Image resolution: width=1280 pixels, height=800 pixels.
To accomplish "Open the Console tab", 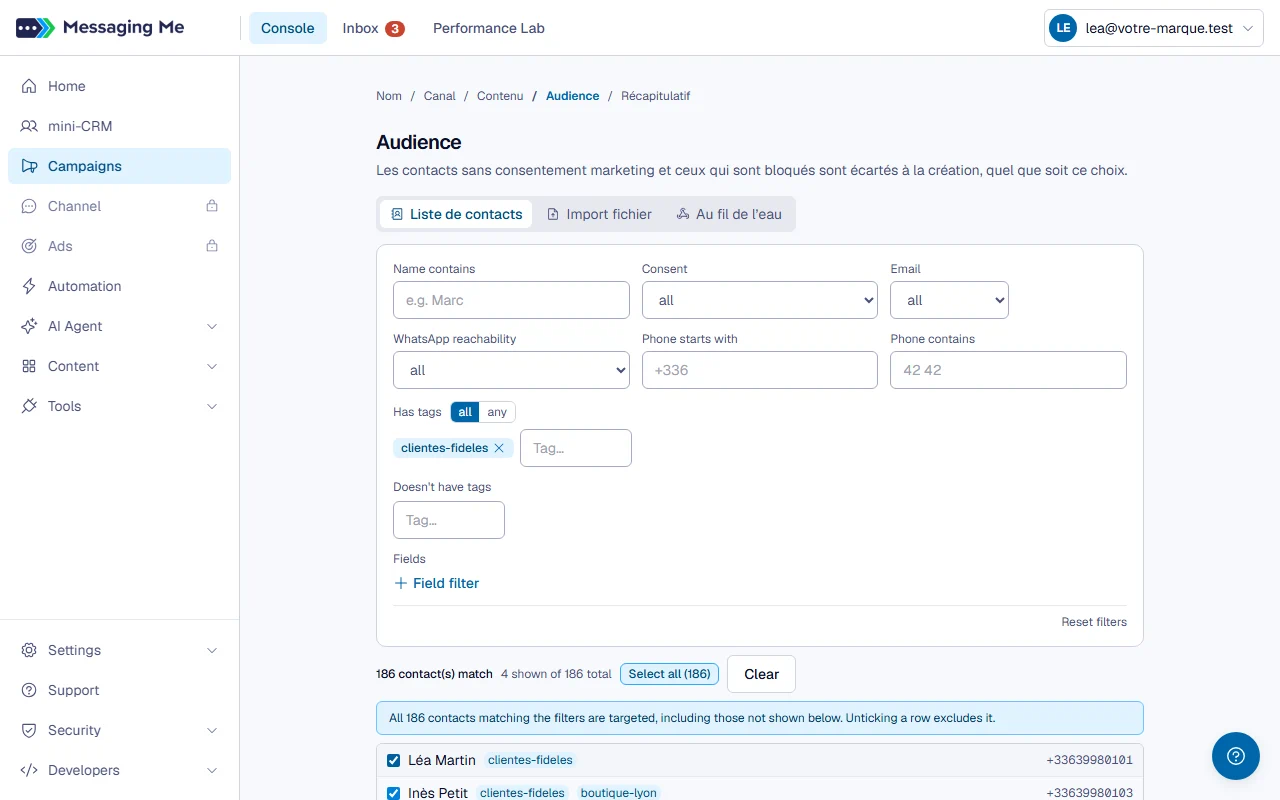I will pos(288,28).
